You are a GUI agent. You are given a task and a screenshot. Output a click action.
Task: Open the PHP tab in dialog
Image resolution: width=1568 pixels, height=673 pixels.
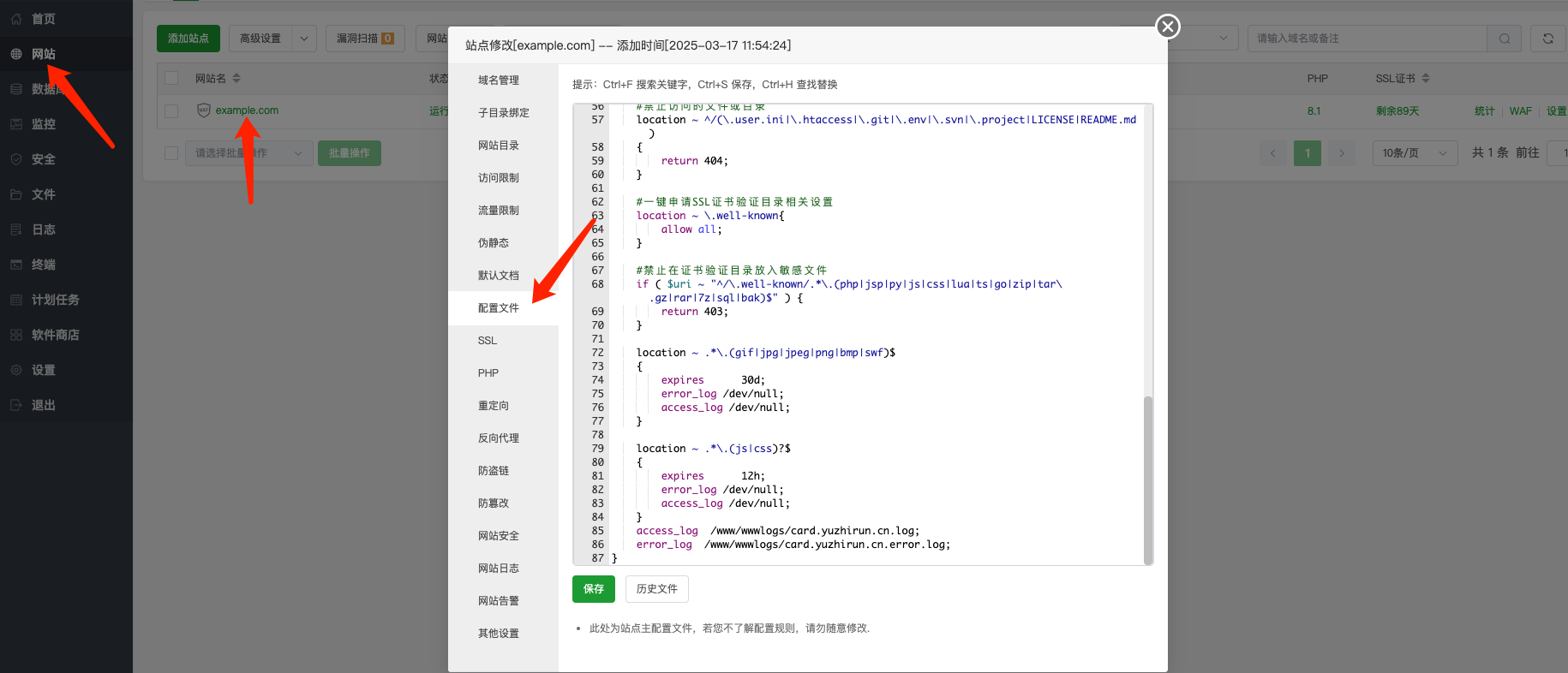pos(503,373)
